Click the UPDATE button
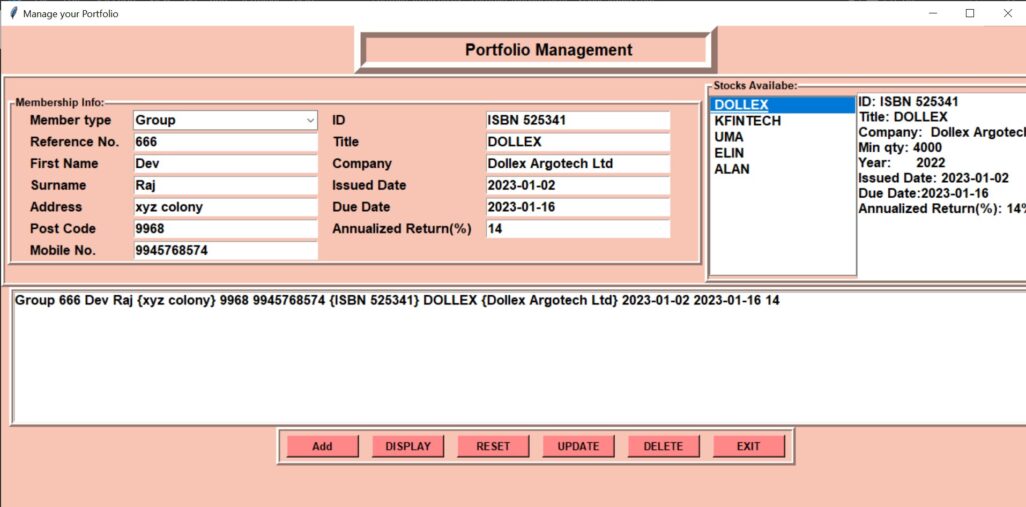This screenshot has width=1026, height=507. [x=578, y=446]
